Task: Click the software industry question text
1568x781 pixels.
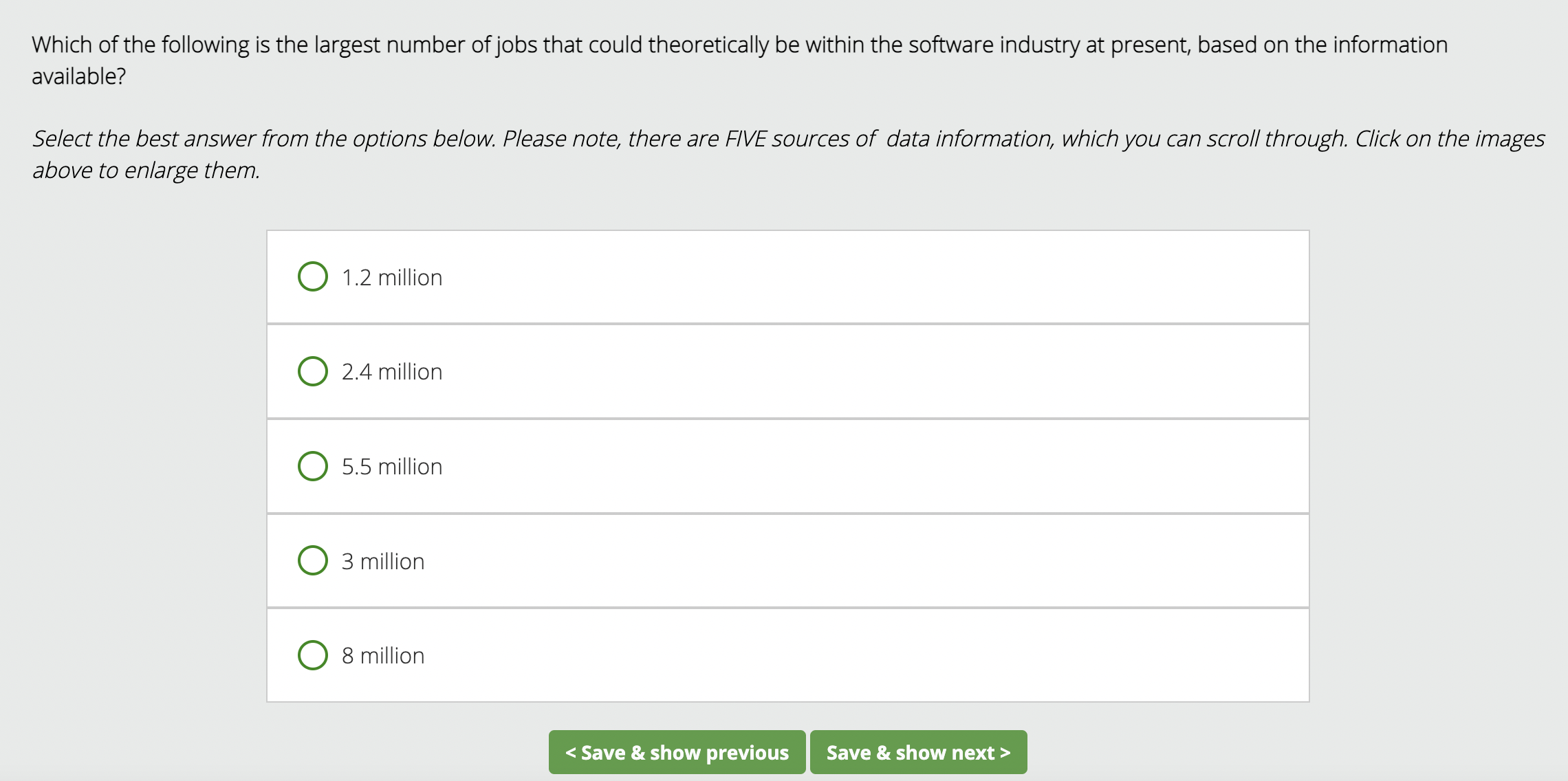Action: 739,45
